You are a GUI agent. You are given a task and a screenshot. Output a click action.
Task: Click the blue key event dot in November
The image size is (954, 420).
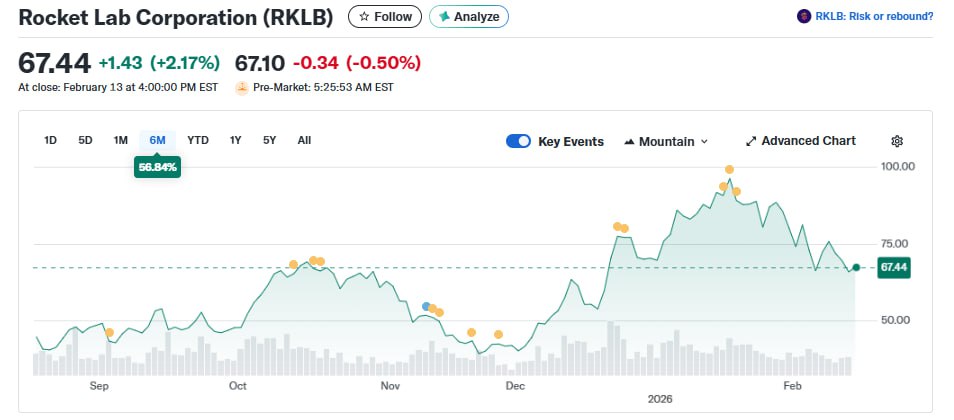pos(427,306)
